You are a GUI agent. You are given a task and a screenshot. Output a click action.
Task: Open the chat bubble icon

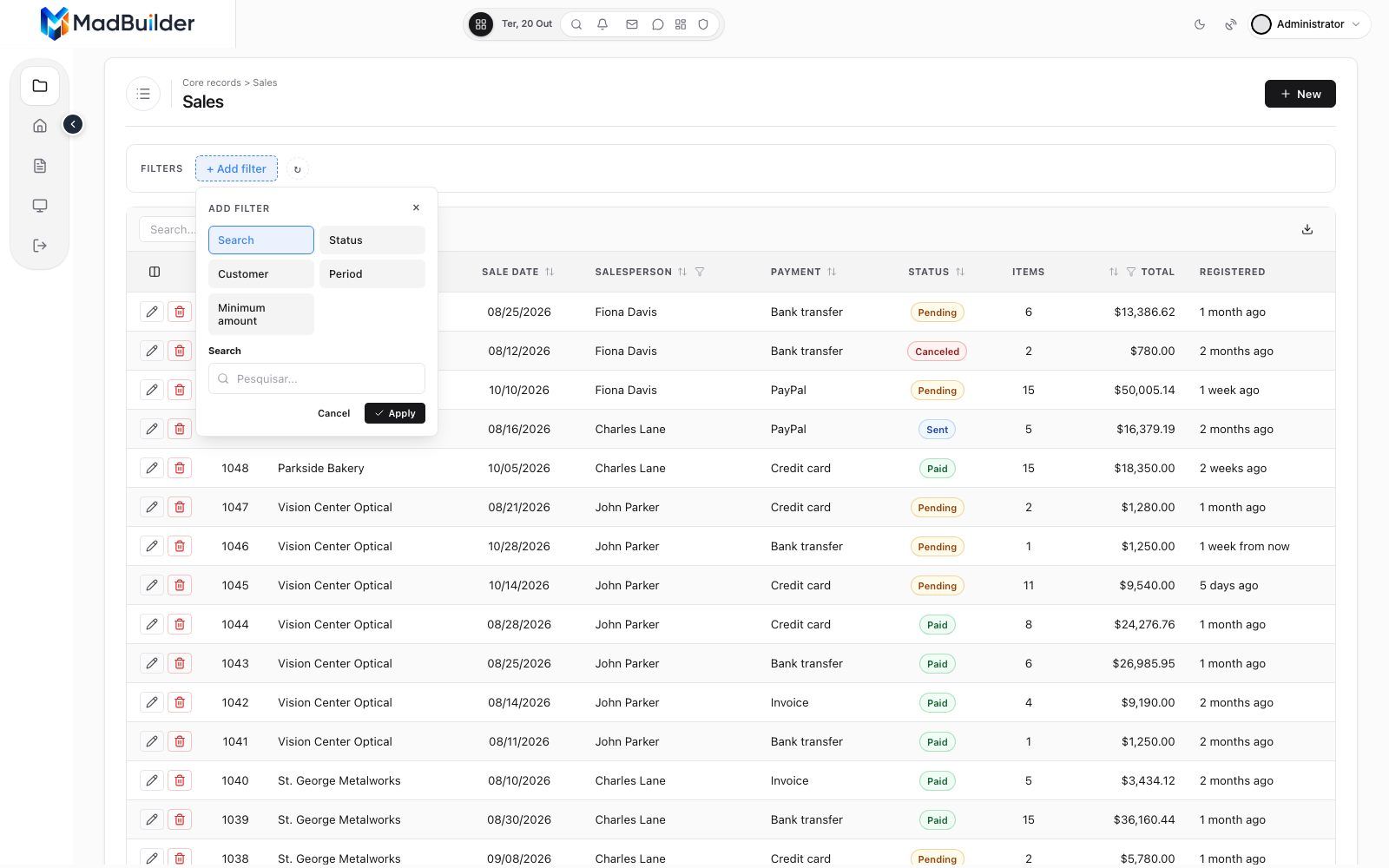point(658,24)
